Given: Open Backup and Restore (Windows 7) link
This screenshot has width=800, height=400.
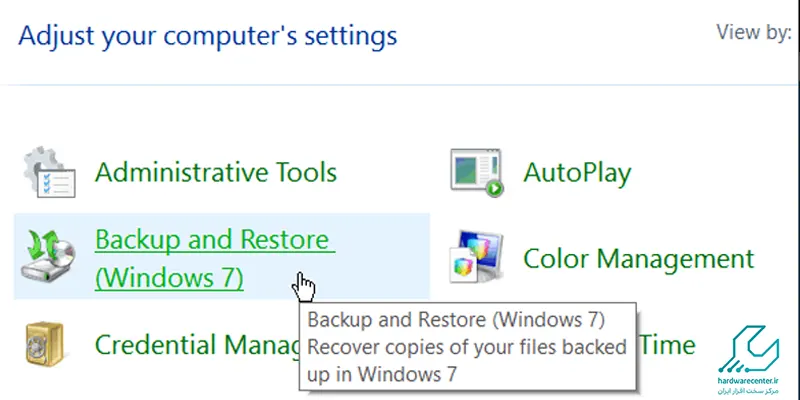Looking at the screenshot, I should coord(215,259).
